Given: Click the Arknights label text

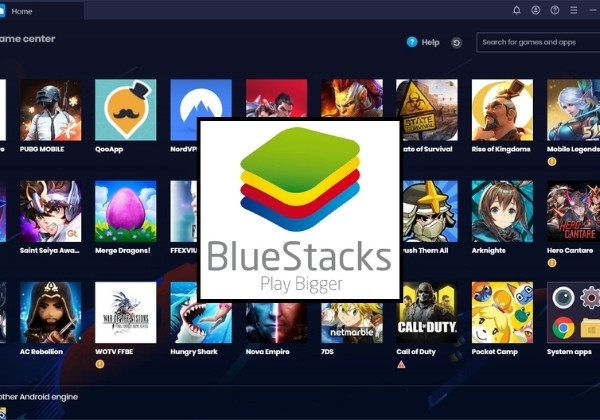Looking at the screenshot, I should pyautogui.click(x=488, y=251).
